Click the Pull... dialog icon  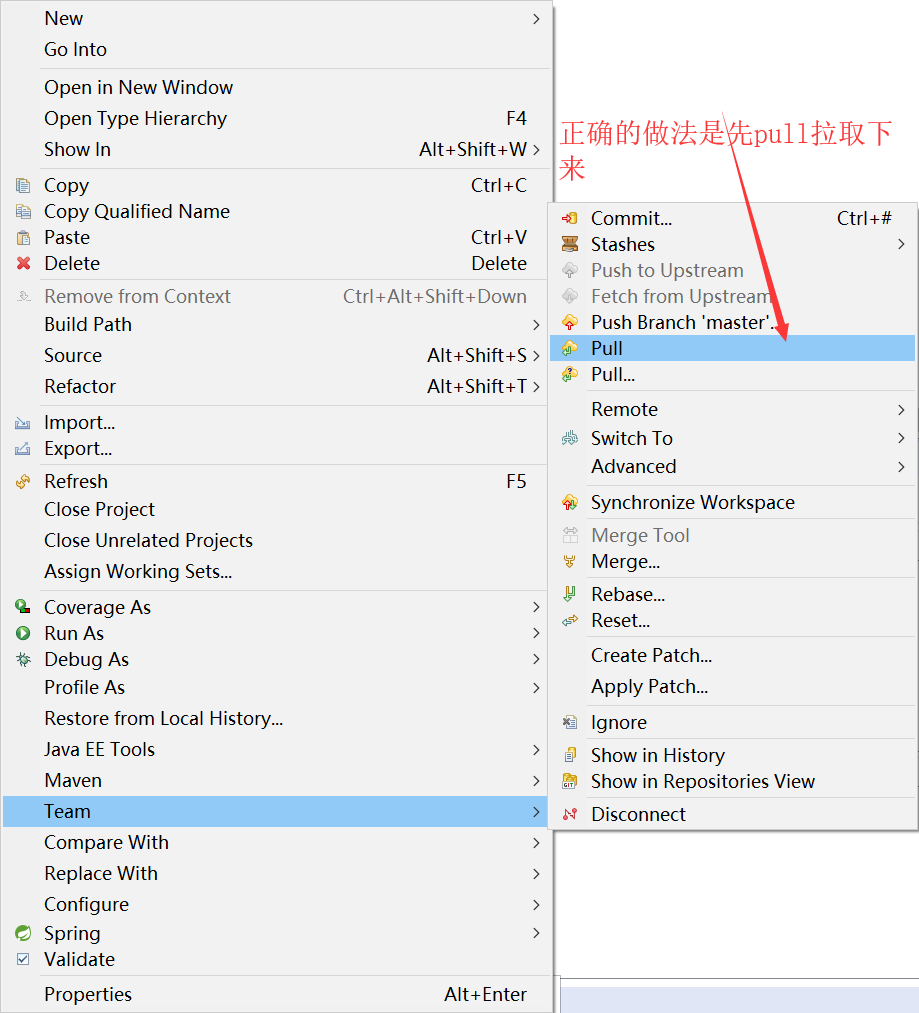(569, 374)
